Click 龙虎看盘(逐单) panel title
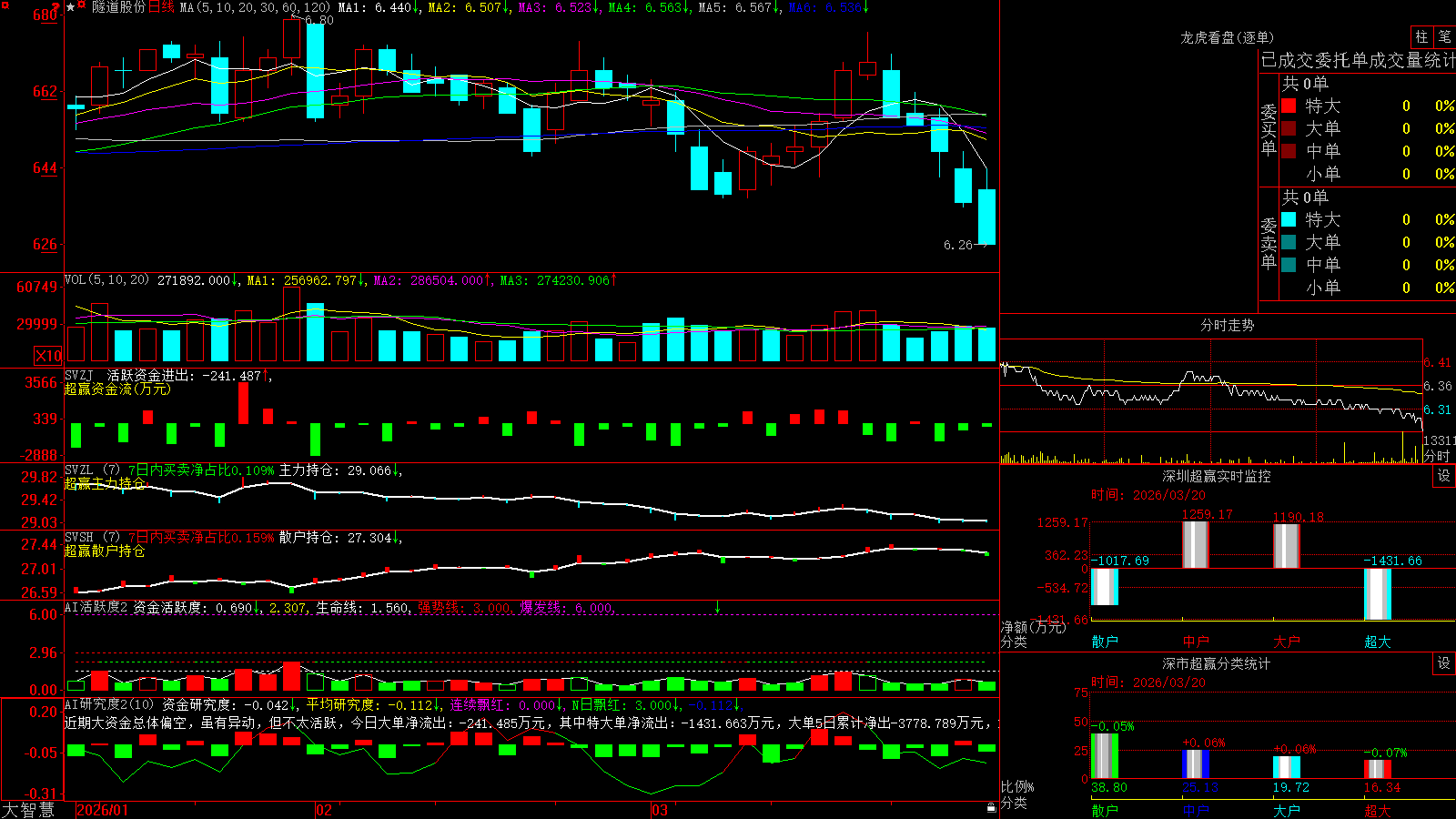Screen dimensions: 1456x819 1227,37
